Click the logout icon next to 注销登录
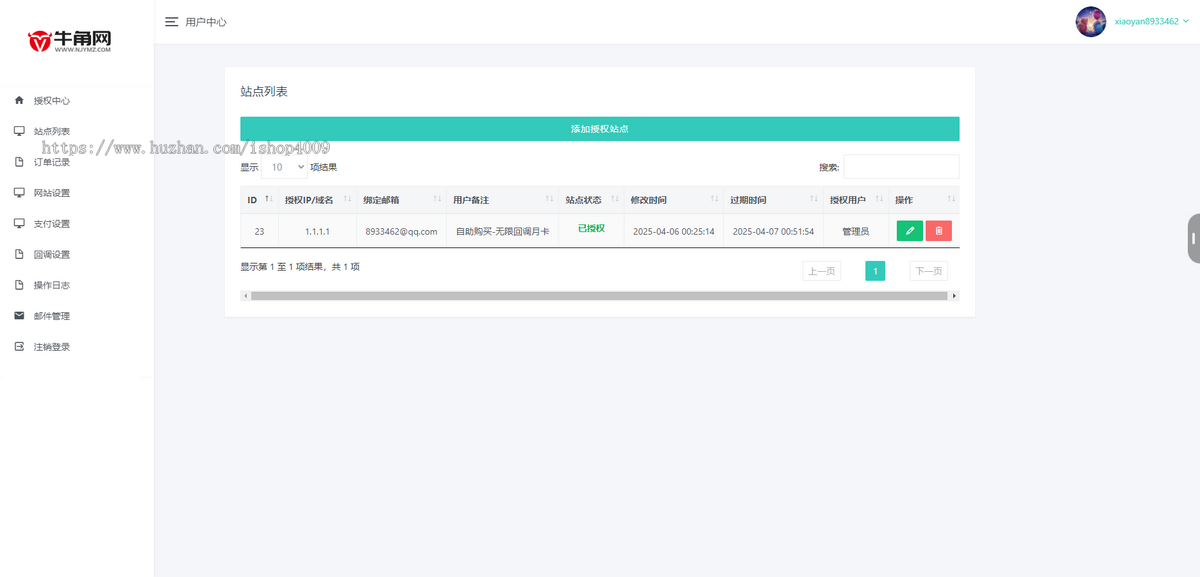1200x577 pixels. 19,346
